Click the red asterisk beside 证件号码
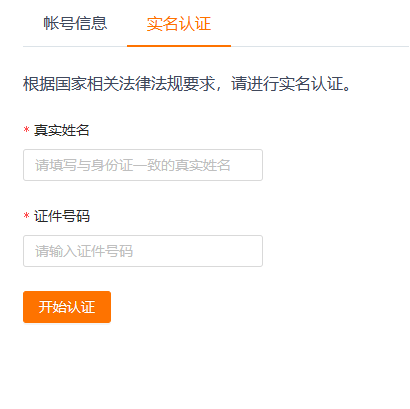 (x=27, y=216)
